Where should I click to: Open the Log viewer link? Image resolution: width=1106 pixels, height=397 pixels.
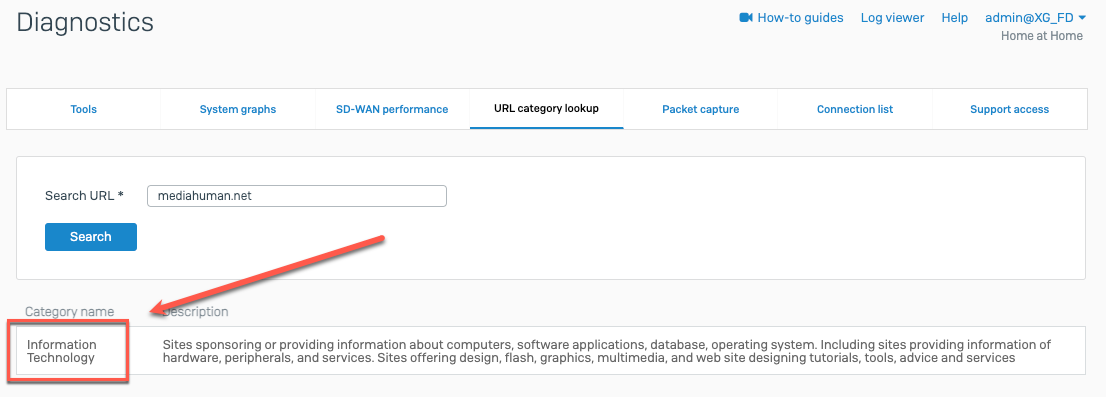tap(892, 18)
